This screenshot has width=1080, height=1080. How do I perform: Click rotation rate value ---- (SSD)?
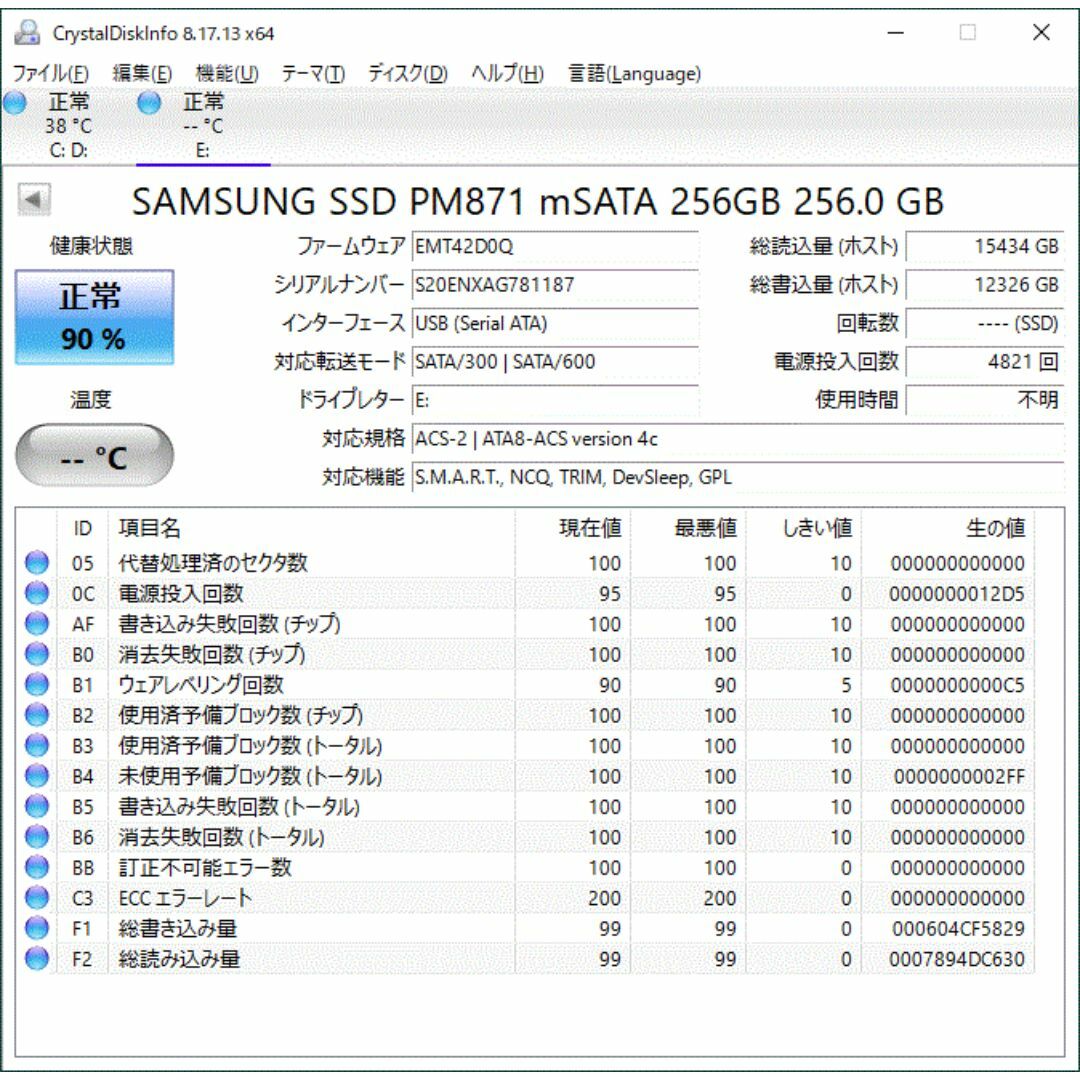tap(985, 323)
